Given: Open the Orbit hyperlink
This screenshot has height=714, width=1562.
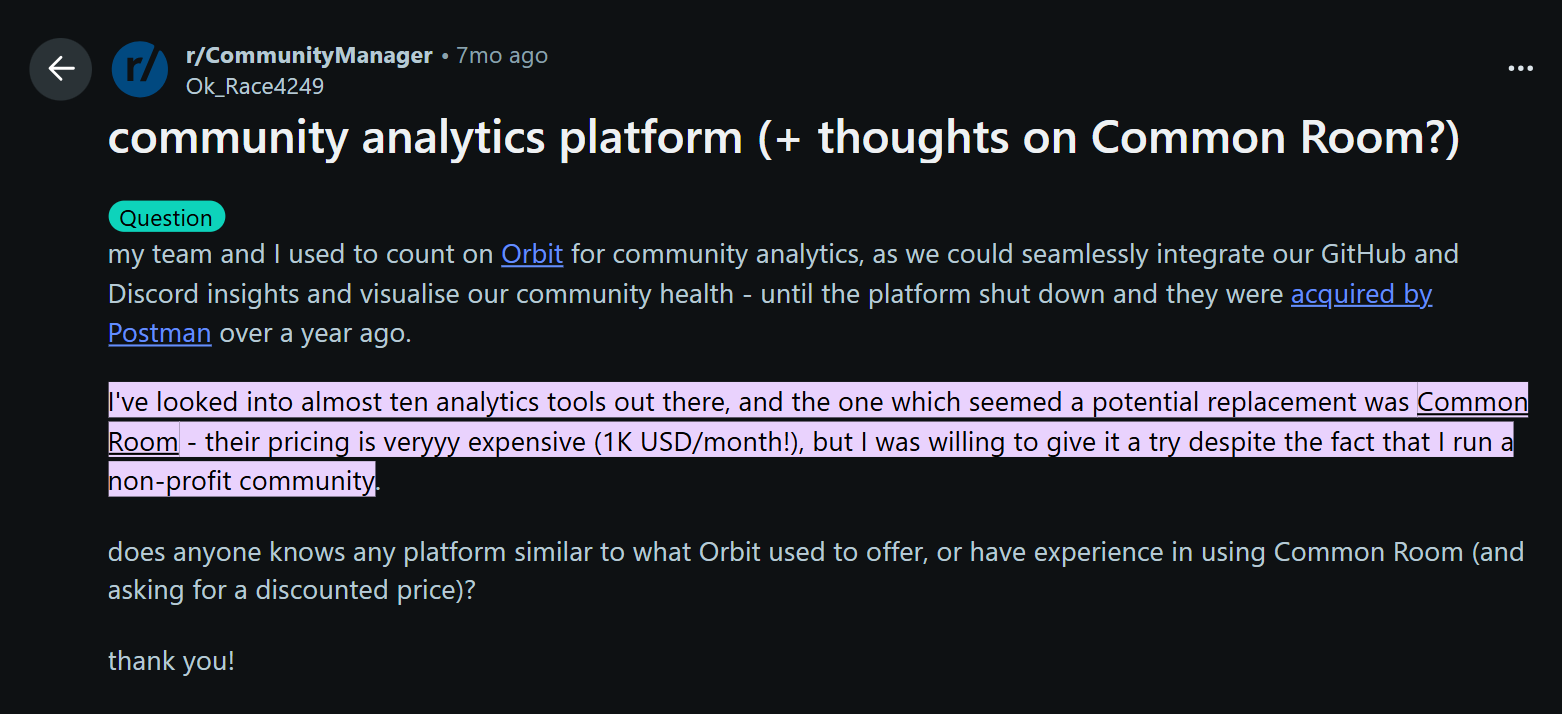Looking at the screenshot, I should (532, 254).
